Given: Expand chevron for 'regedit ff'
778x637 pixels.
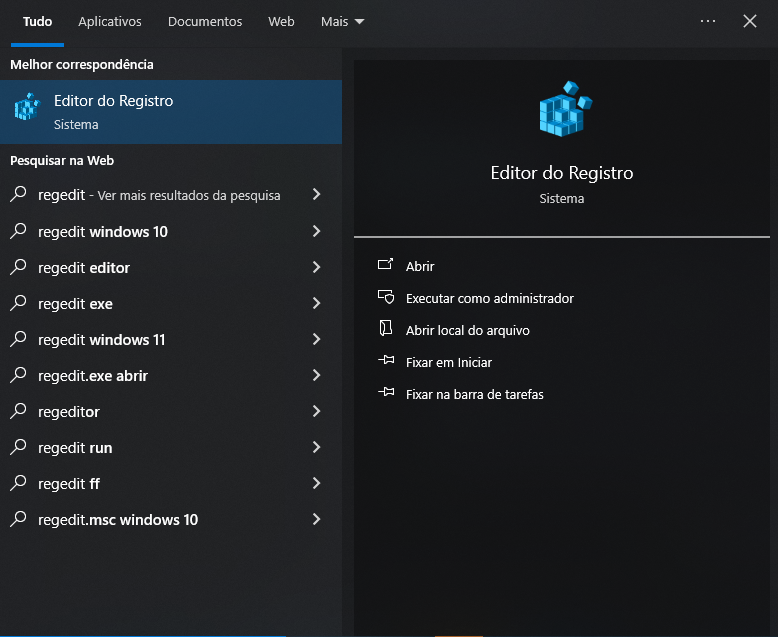Looking at the screenshot, I should point(317,483).
